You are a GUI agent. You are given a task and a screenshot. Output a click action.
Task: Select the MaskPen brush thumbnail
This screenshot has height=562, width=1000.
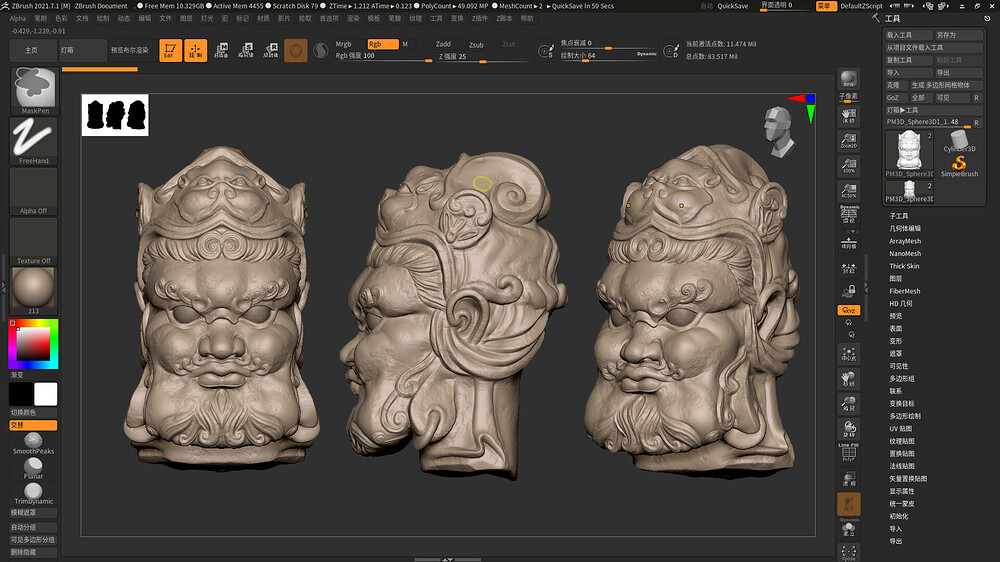pos(34,90)
